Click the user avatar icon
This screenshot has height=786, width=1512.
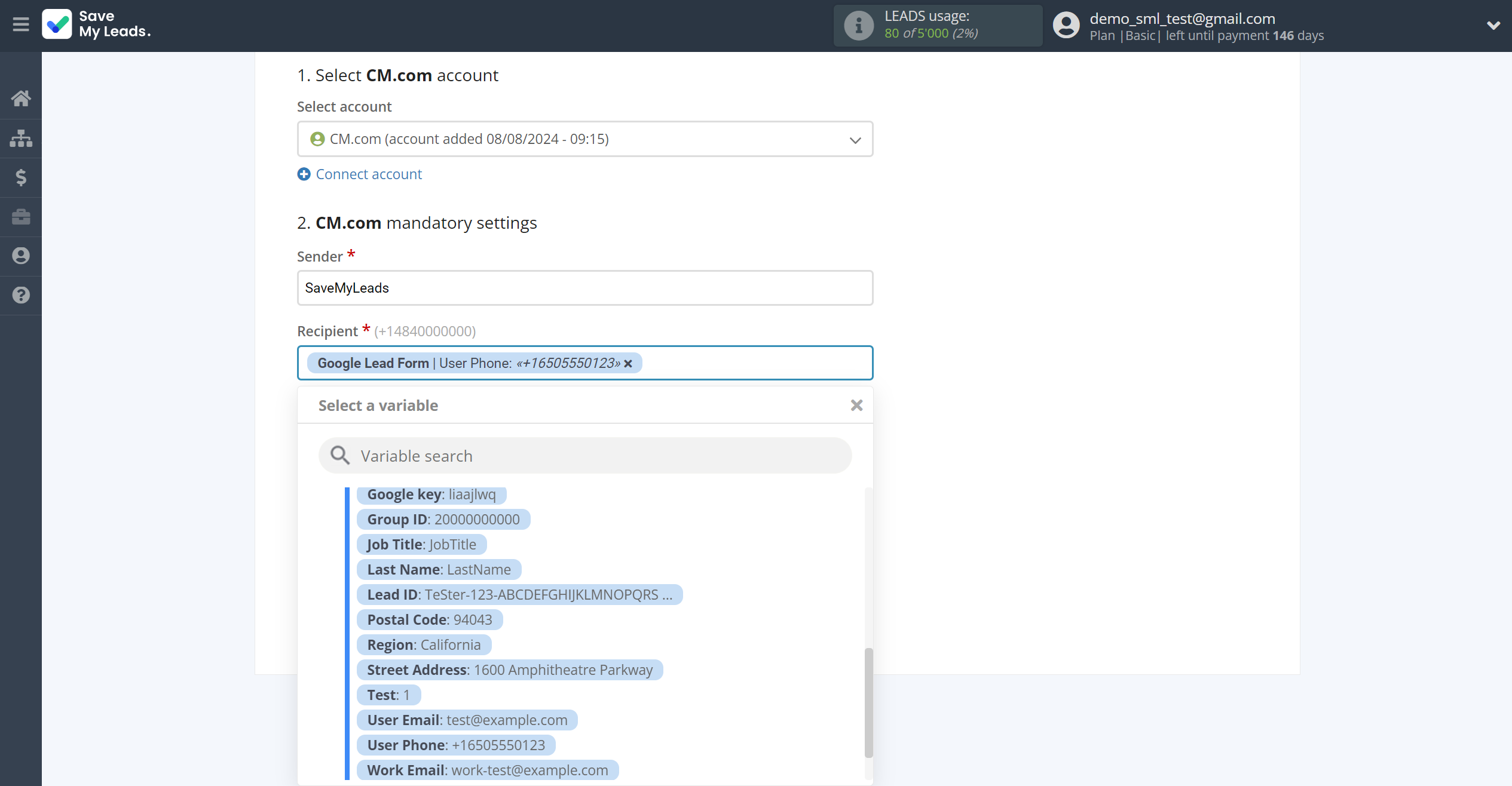(x=1066, y=25)
